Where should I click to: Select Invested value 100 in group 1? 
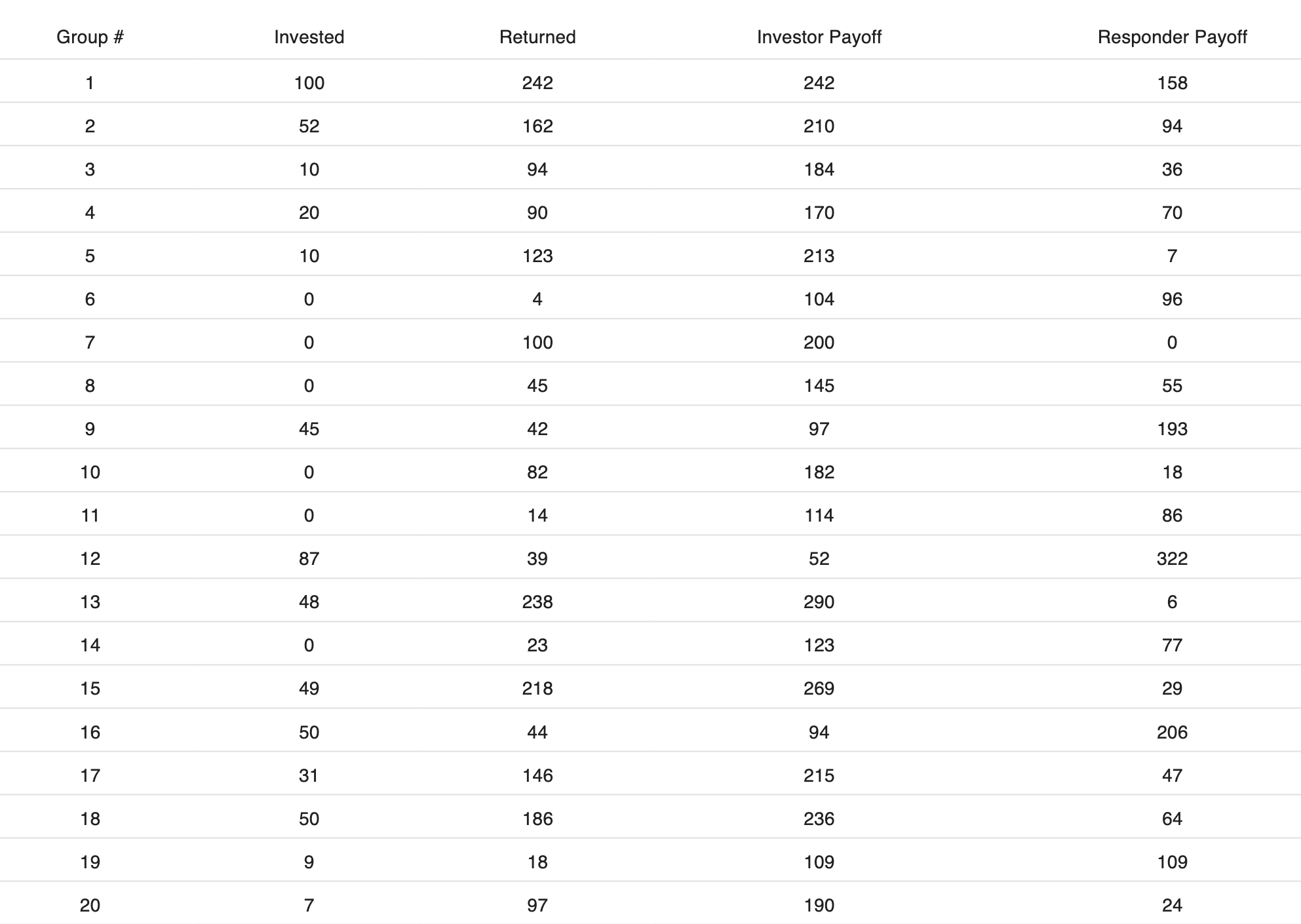309,83
